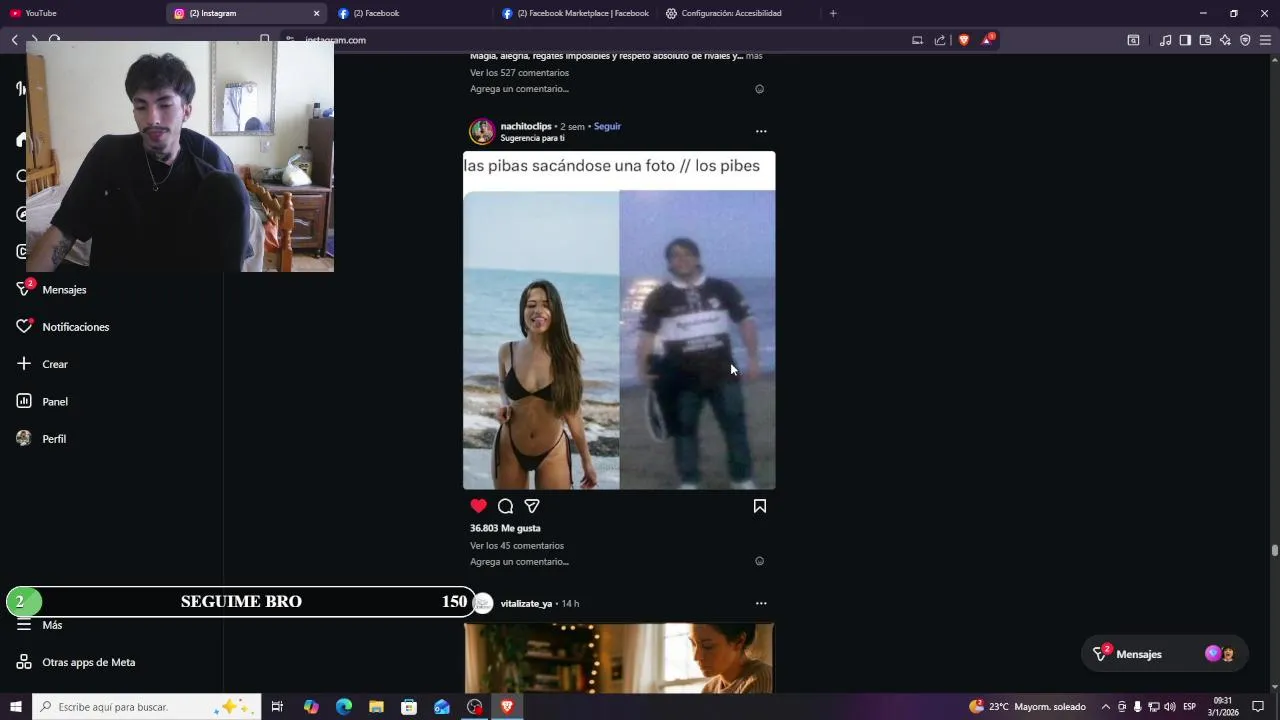Open the beach meme post image

point(619,320)
